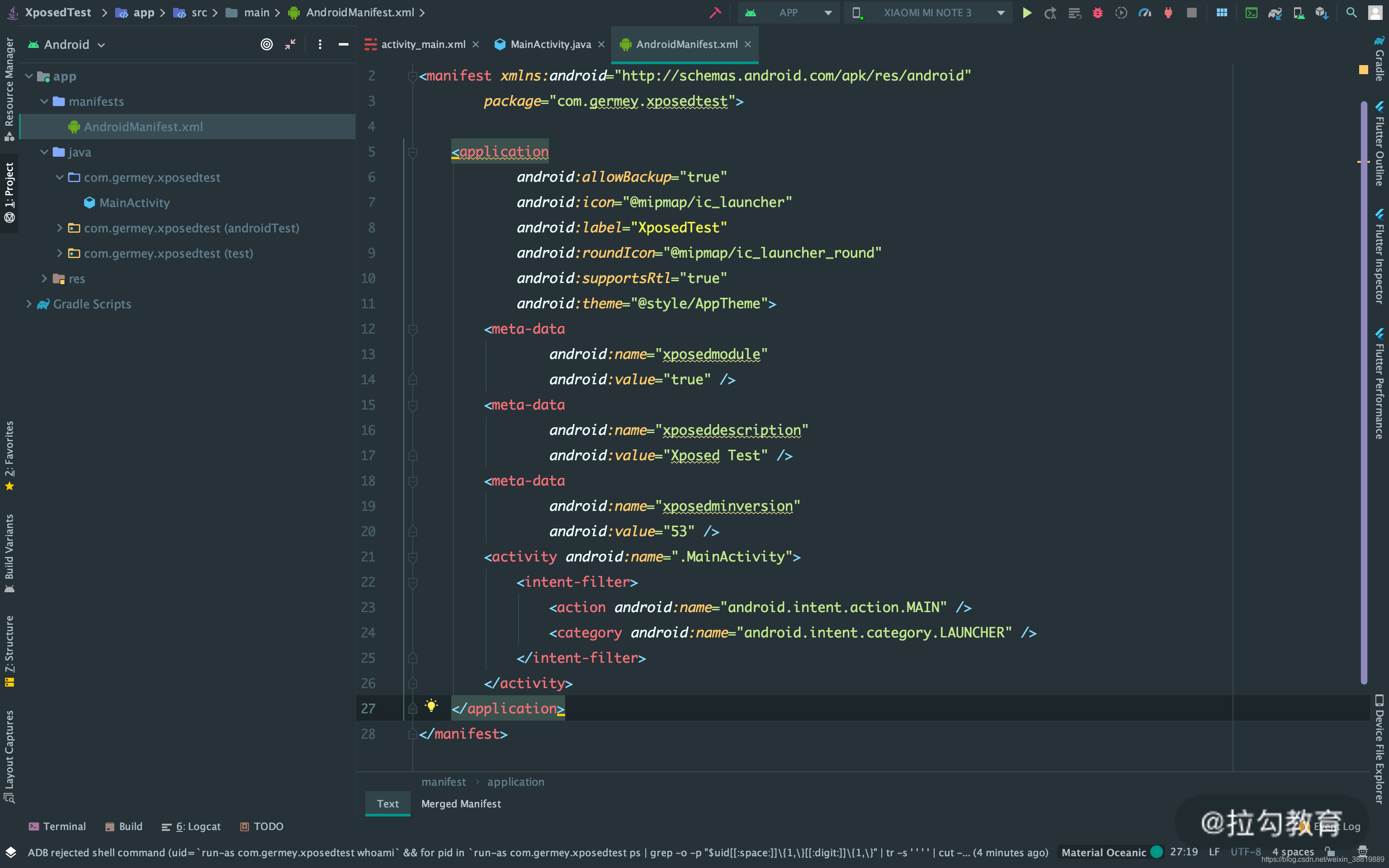Close the AndroidManifest.xml tab
This screenshot has height=868, width=1389.
pyautogui.click(x=747, y=44)
